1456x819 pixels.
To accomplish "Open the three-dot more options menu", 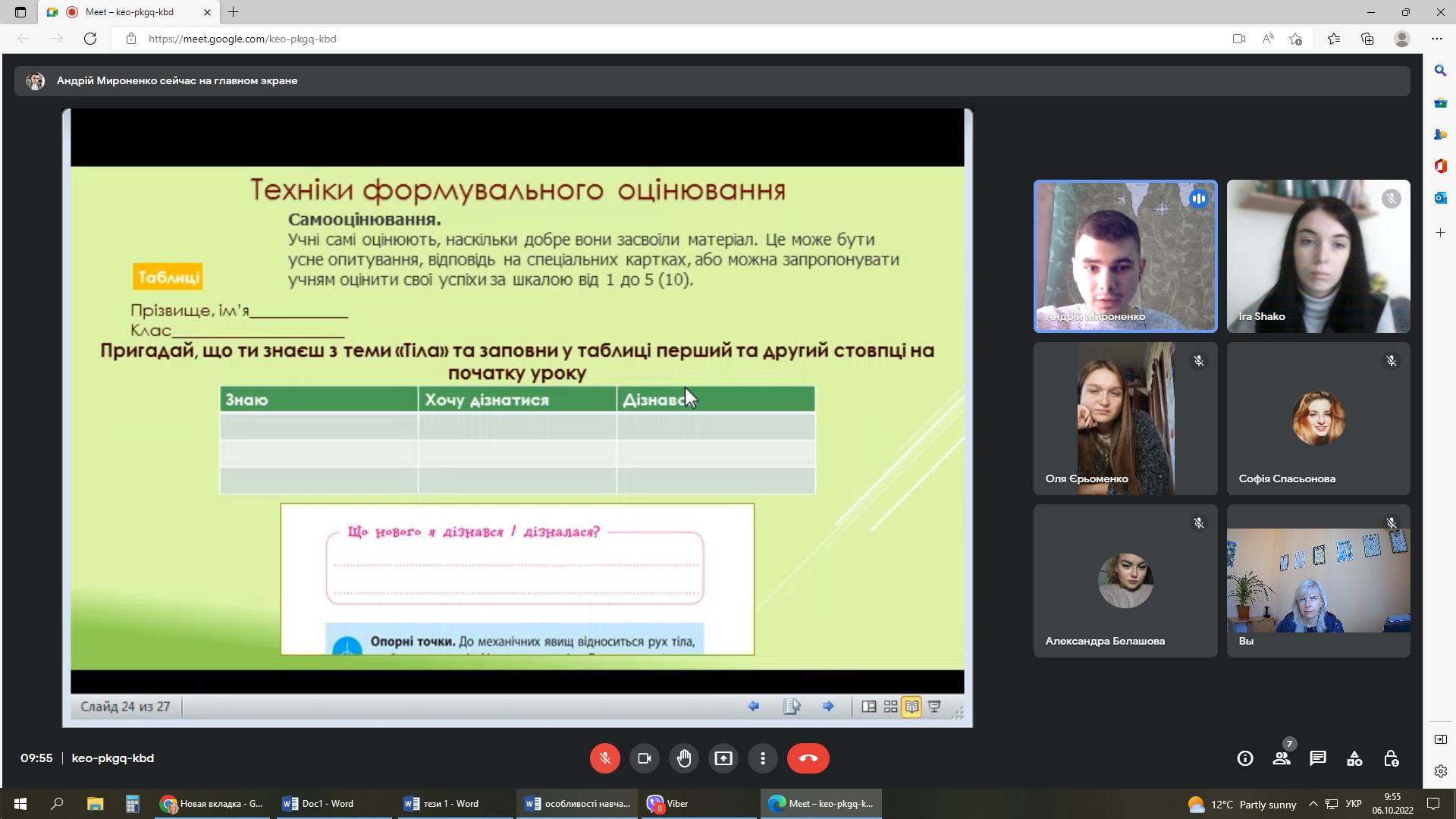I will [763, 758].
